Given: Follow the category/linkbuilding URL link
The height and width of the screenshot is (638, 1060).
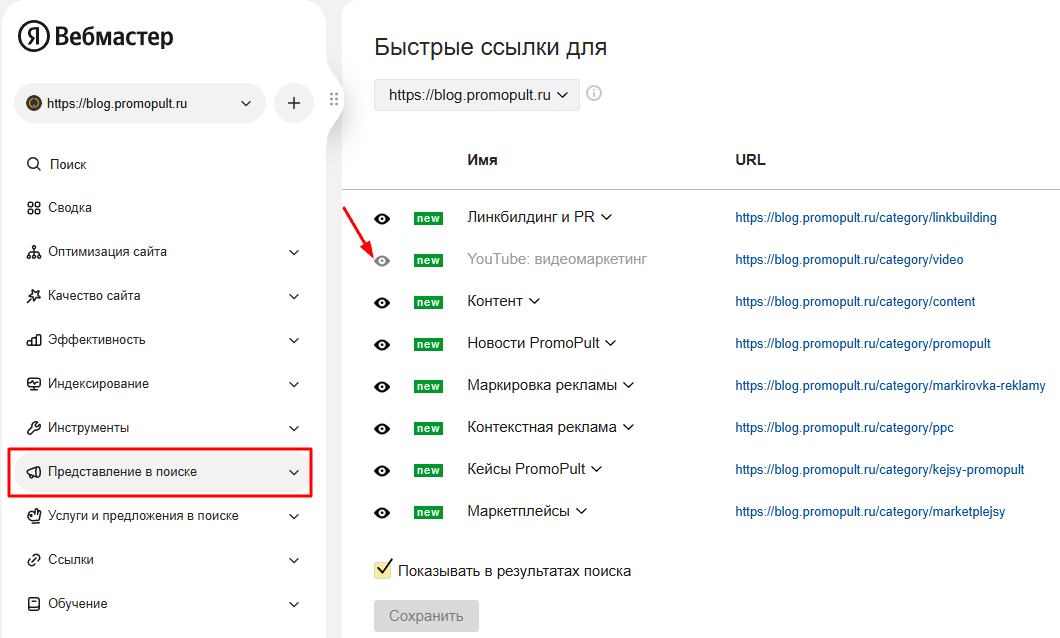Looking at the screenshot, I should point(866,217).
